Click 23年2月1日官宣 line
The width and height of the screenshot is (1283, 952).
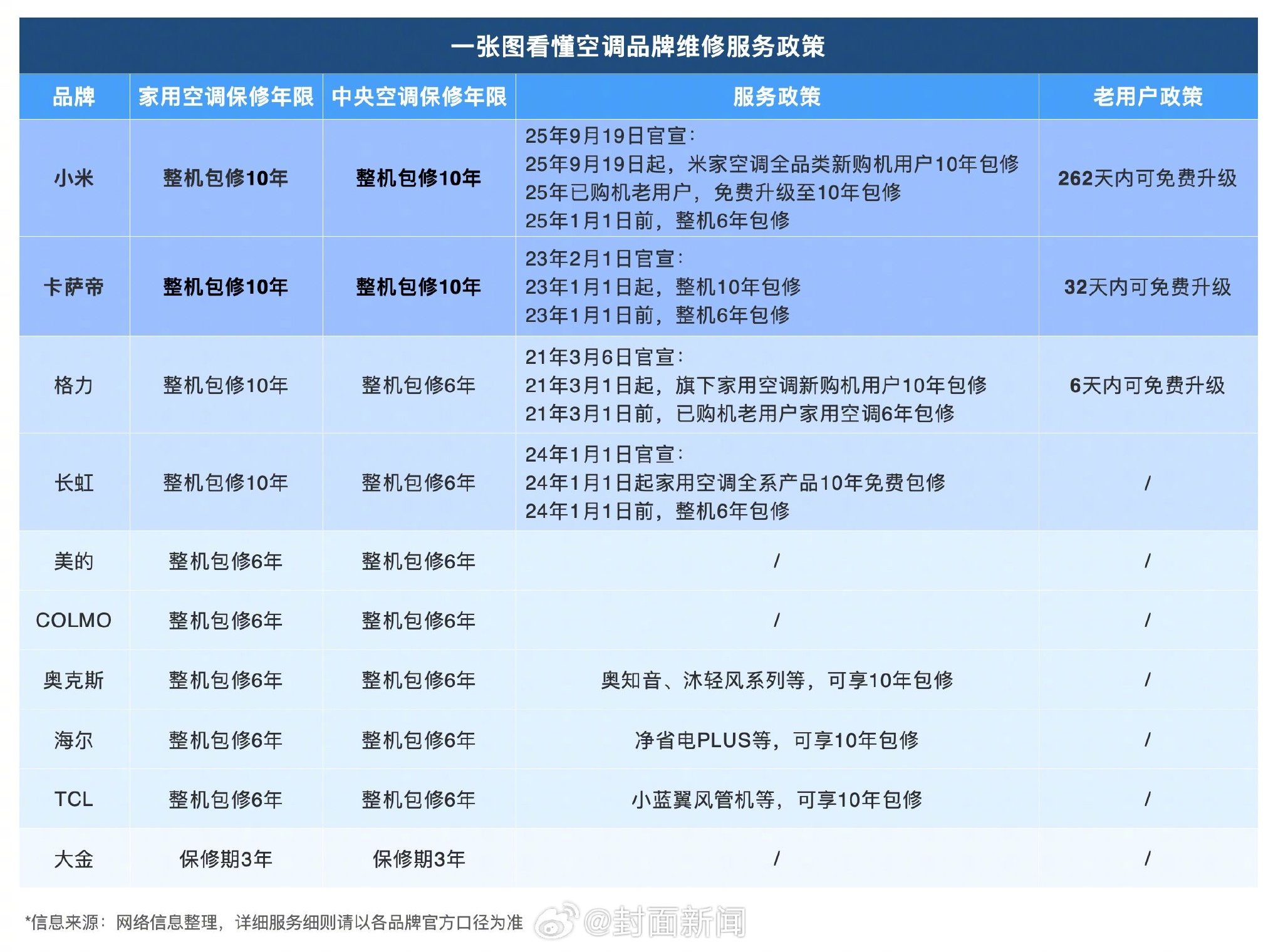(x=604, y=258)
